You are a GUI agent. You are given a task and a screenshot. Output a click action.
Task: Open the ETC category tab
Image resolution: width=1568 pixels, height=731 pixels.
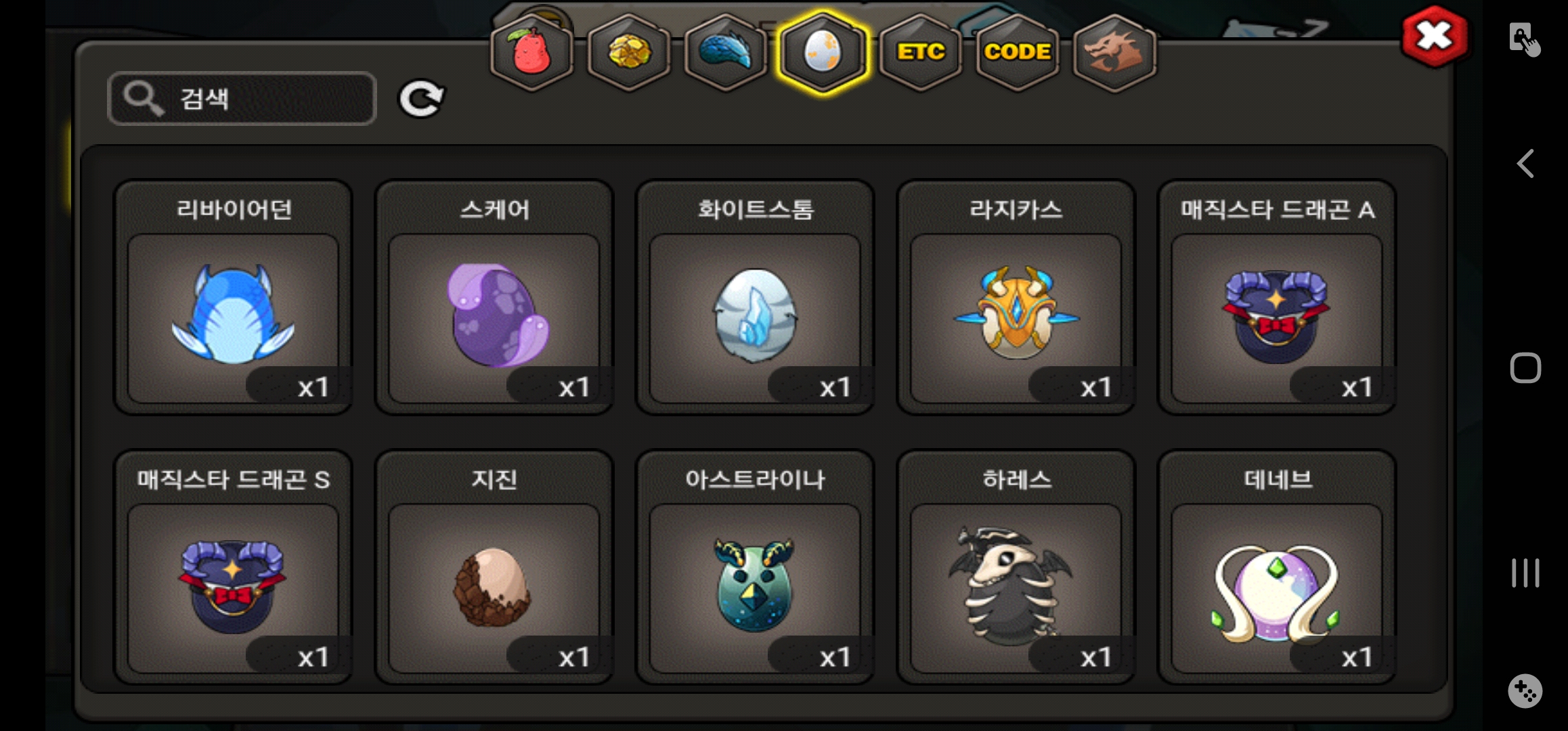(x=921, y=52)
